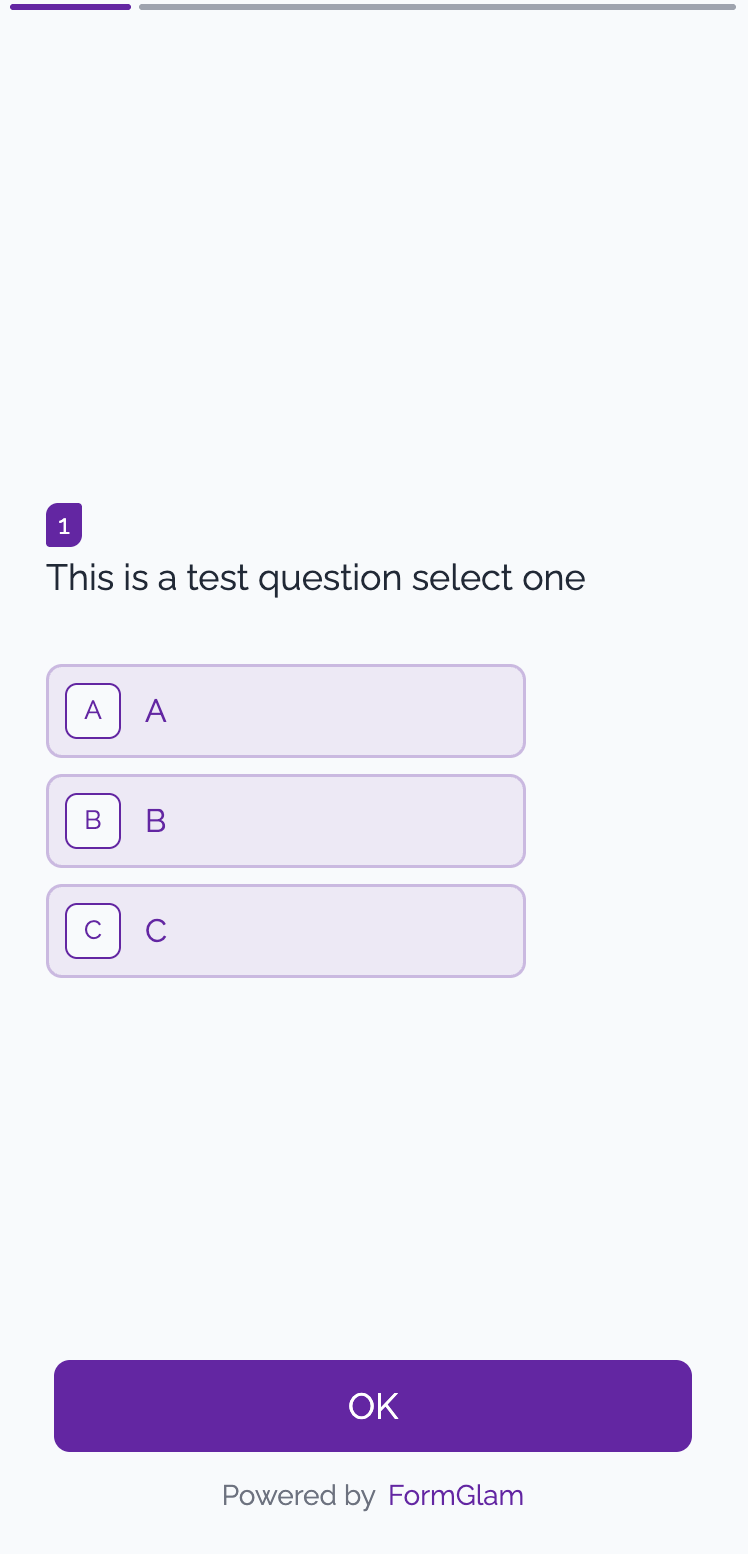748x1554 pixels.
Task: Click the large "B" option label text
Action: point(156,821)
